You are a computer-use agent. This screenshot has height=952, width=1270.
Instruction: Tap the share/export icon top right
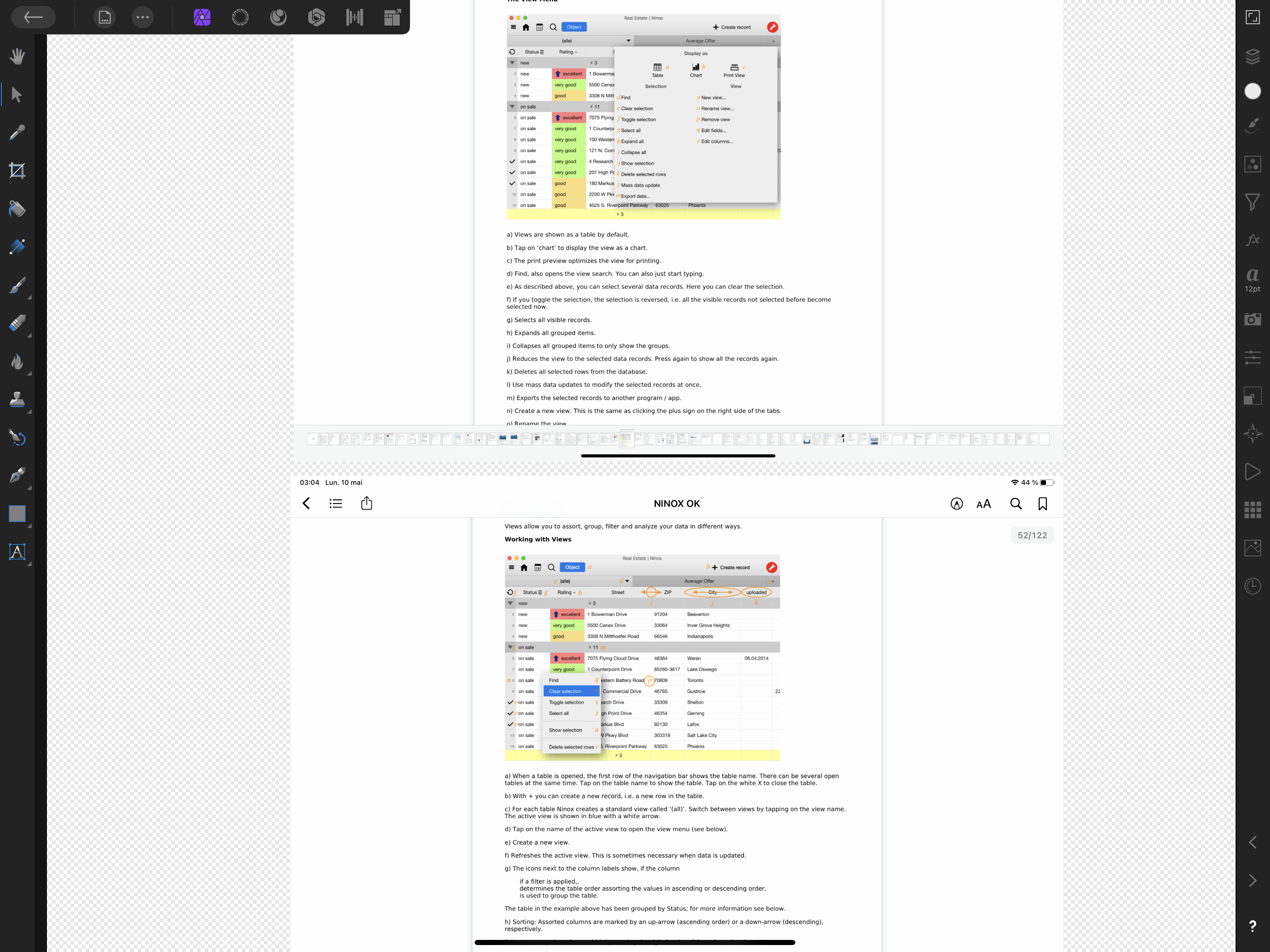(x=367, y=503)
